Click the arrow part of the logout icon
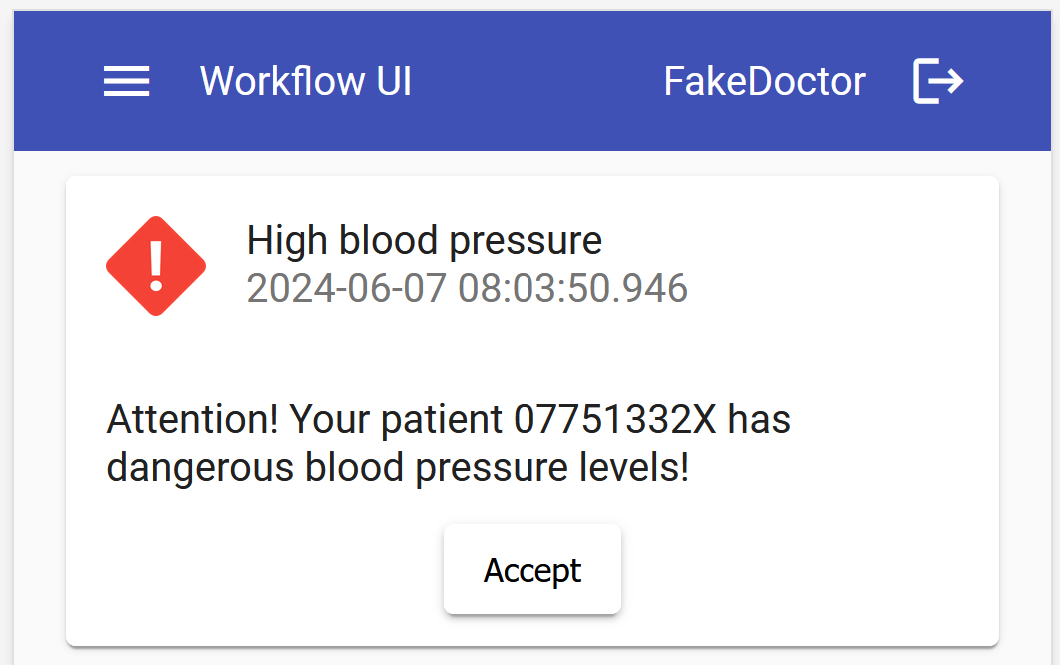Viewport: 1060px width, 665px height. 948,81
